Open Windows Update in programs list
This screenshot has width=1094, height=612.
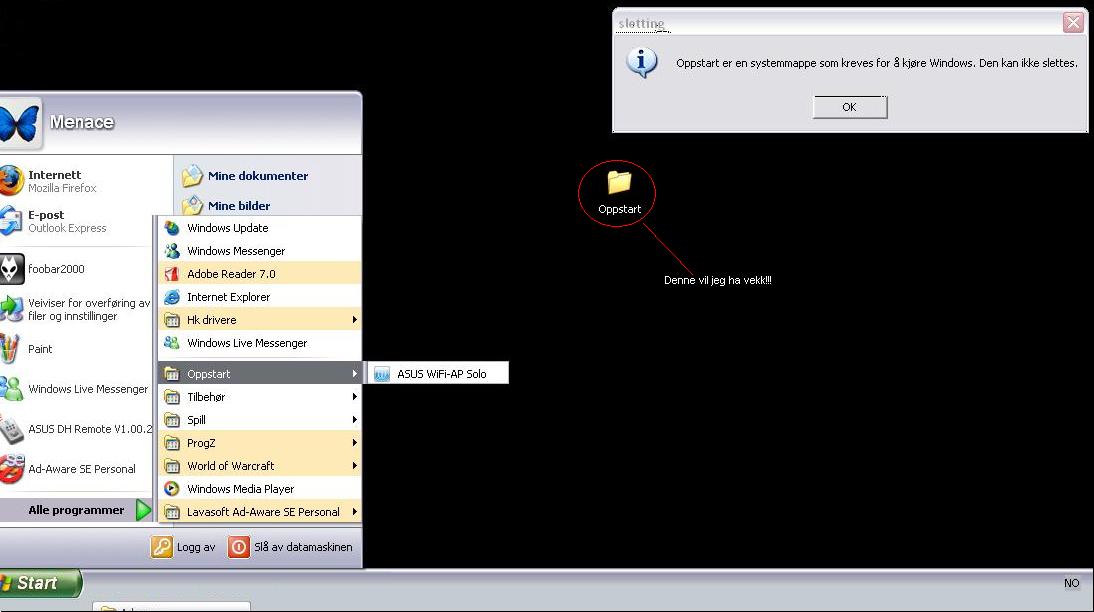[x=260, y=227]
